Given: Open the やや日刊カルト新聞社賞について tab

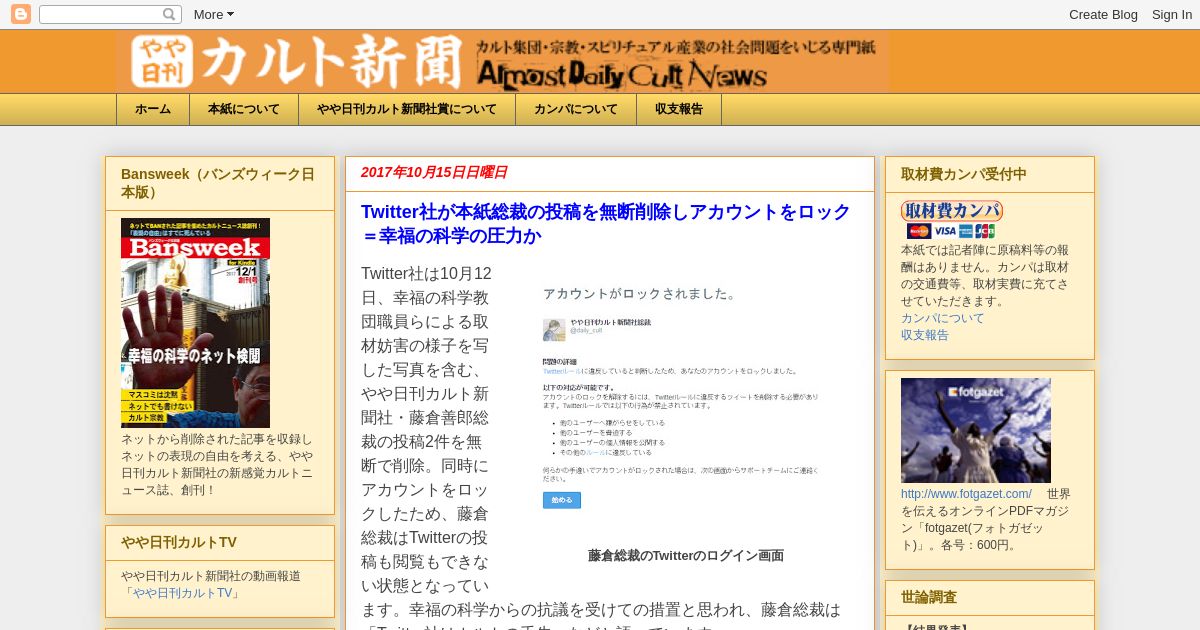Looking at the screenshot, I should [407, 110].
